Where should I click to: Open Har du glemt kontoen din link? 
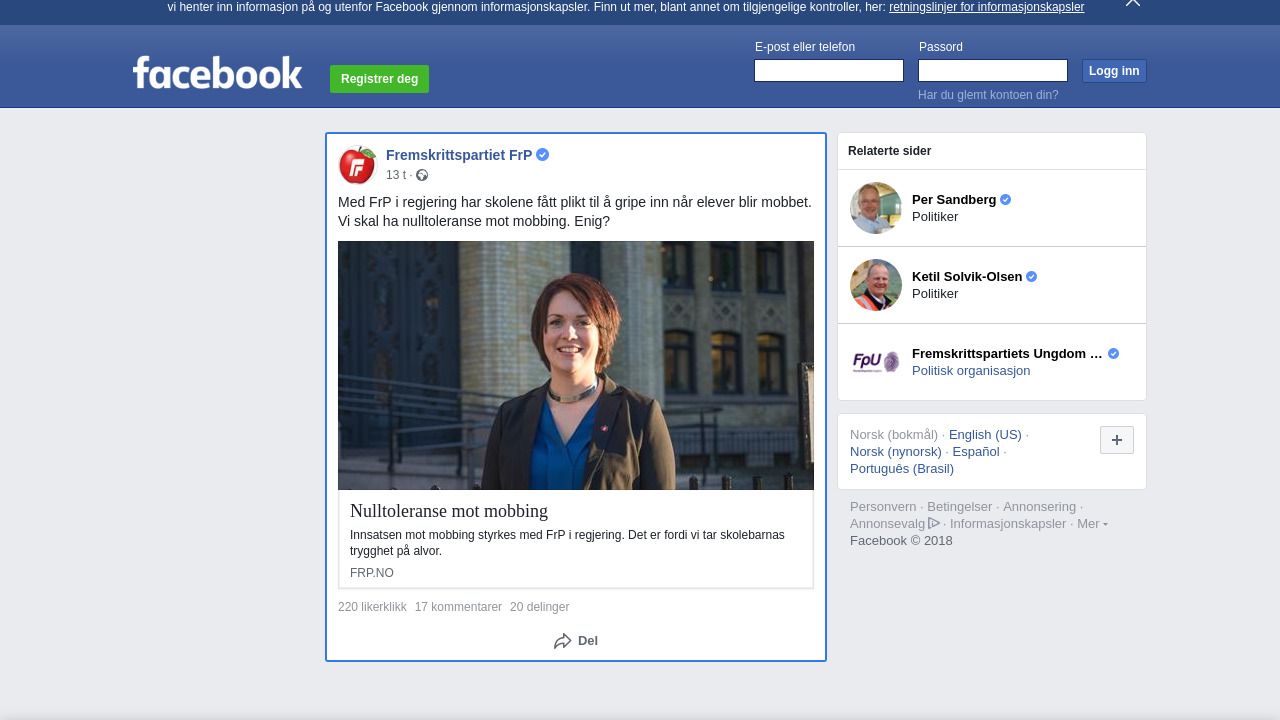988,95
